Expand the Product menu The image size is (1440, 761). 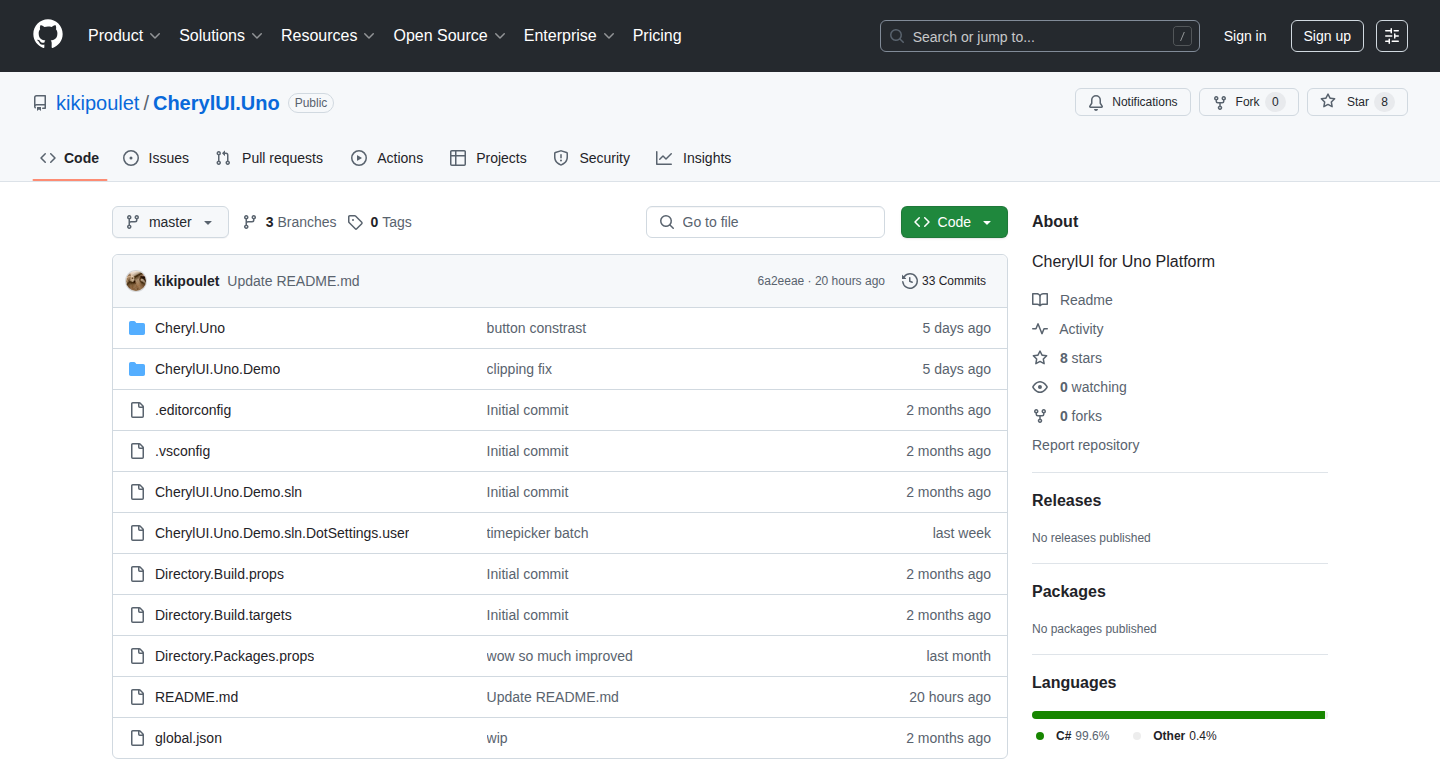(124, 36)
